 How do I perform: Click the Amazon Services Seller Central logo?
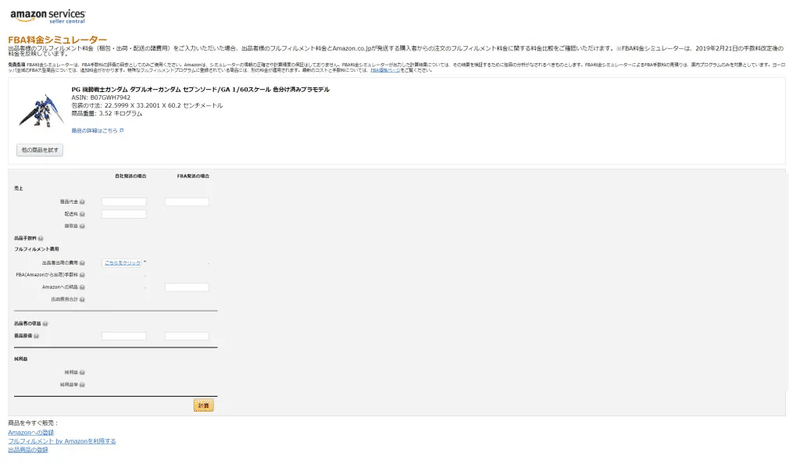click(48, 16)
